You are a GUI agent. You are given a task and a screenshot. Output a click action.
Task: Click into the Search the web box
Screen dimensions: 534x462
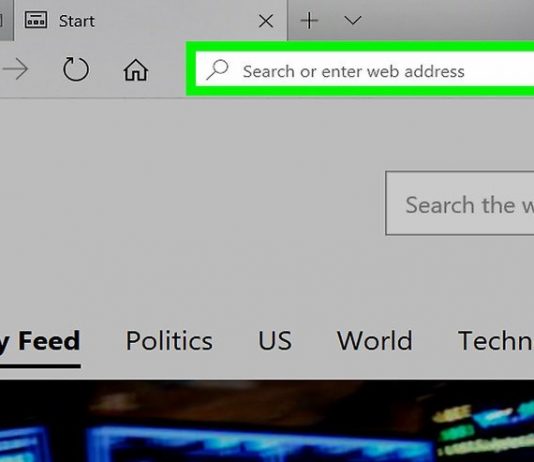pos(460,203)
